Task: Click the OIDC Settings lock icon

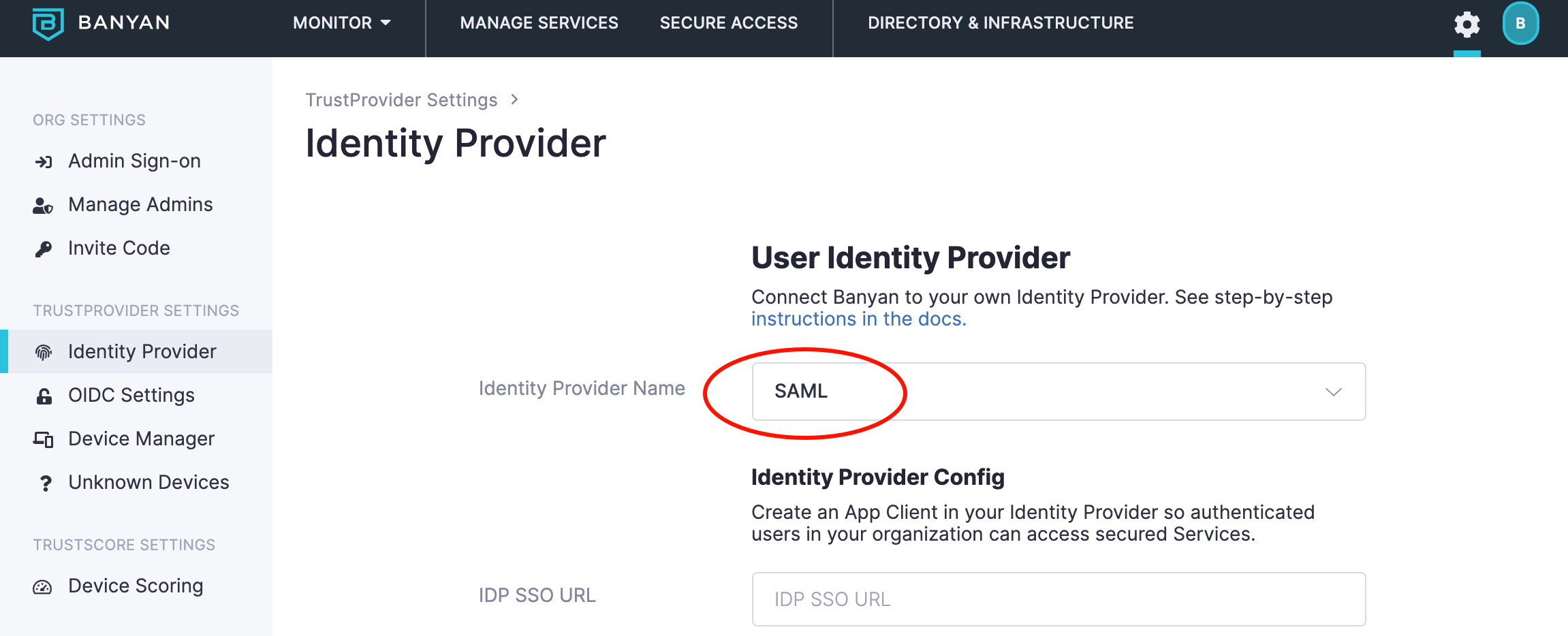Action: 44,396
